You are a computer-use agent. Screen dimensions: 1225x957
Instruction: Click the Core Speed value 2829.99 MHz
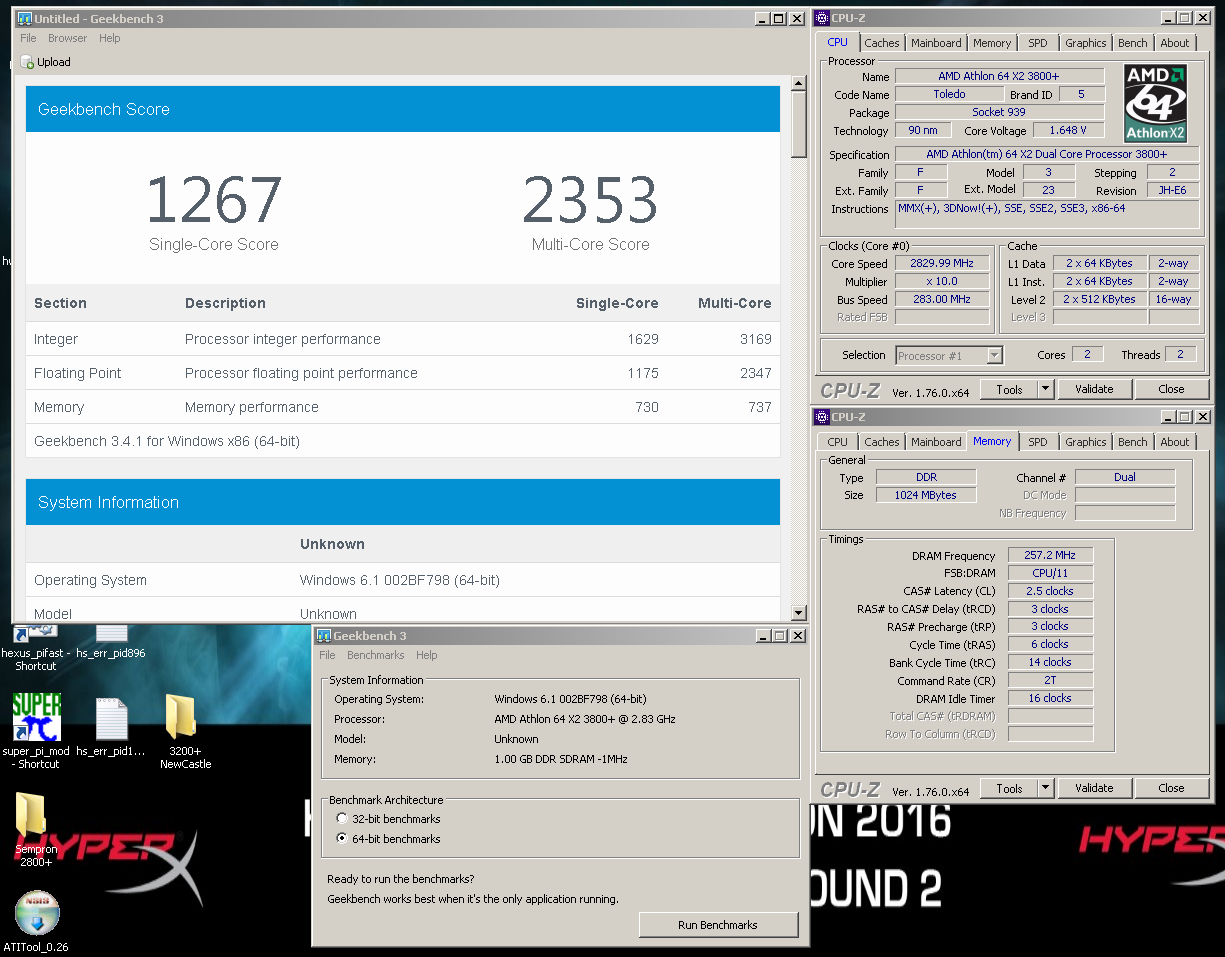click(x=942, y=264)
